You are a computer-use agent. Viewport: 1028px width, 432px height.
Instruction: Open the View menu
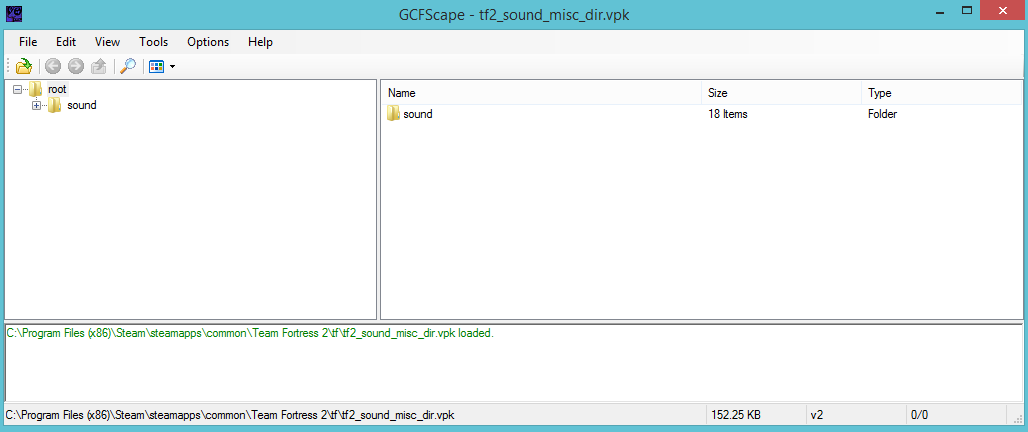click(108, 42)
